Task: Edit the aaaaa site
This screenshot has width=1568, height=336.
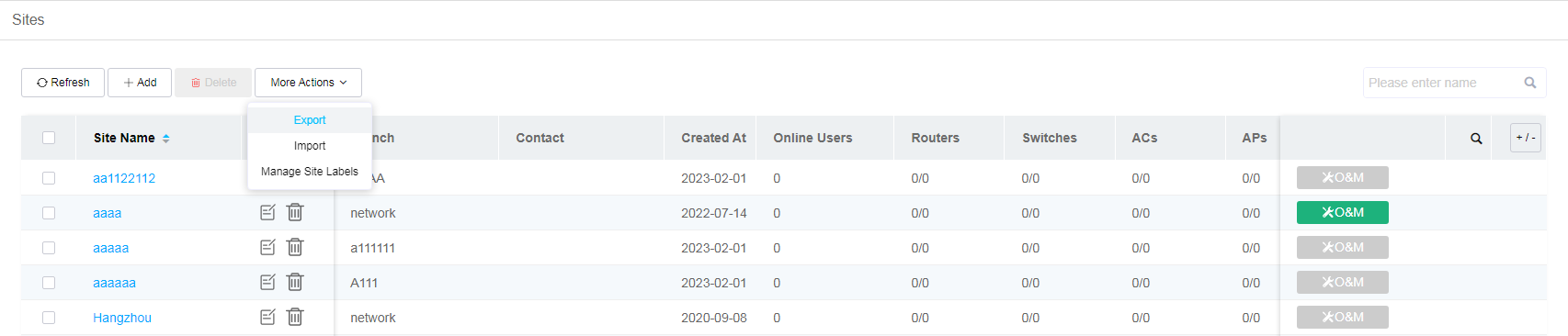Action: pos(267,247)
